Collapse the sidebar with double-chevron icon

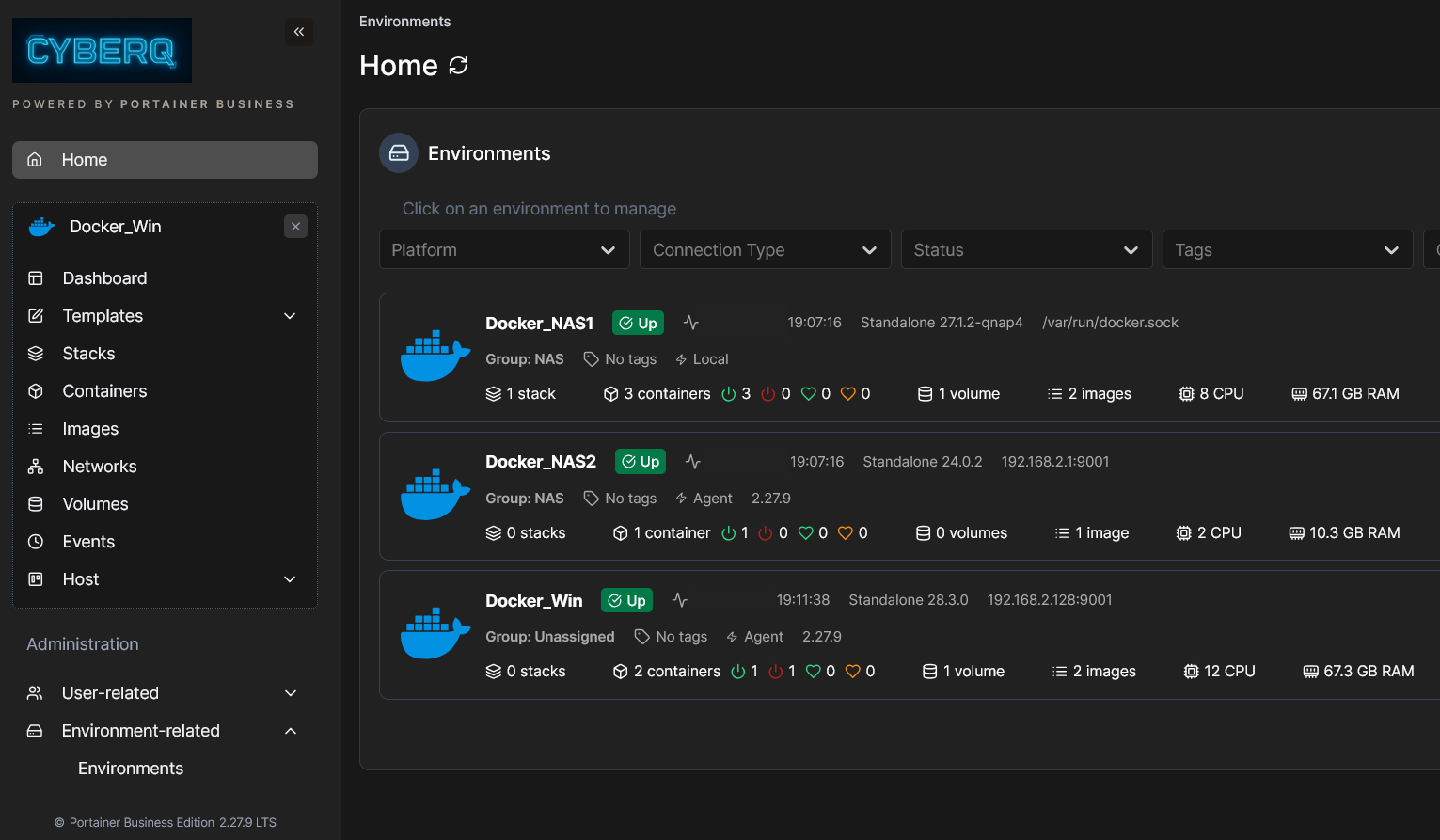(299, 32)
